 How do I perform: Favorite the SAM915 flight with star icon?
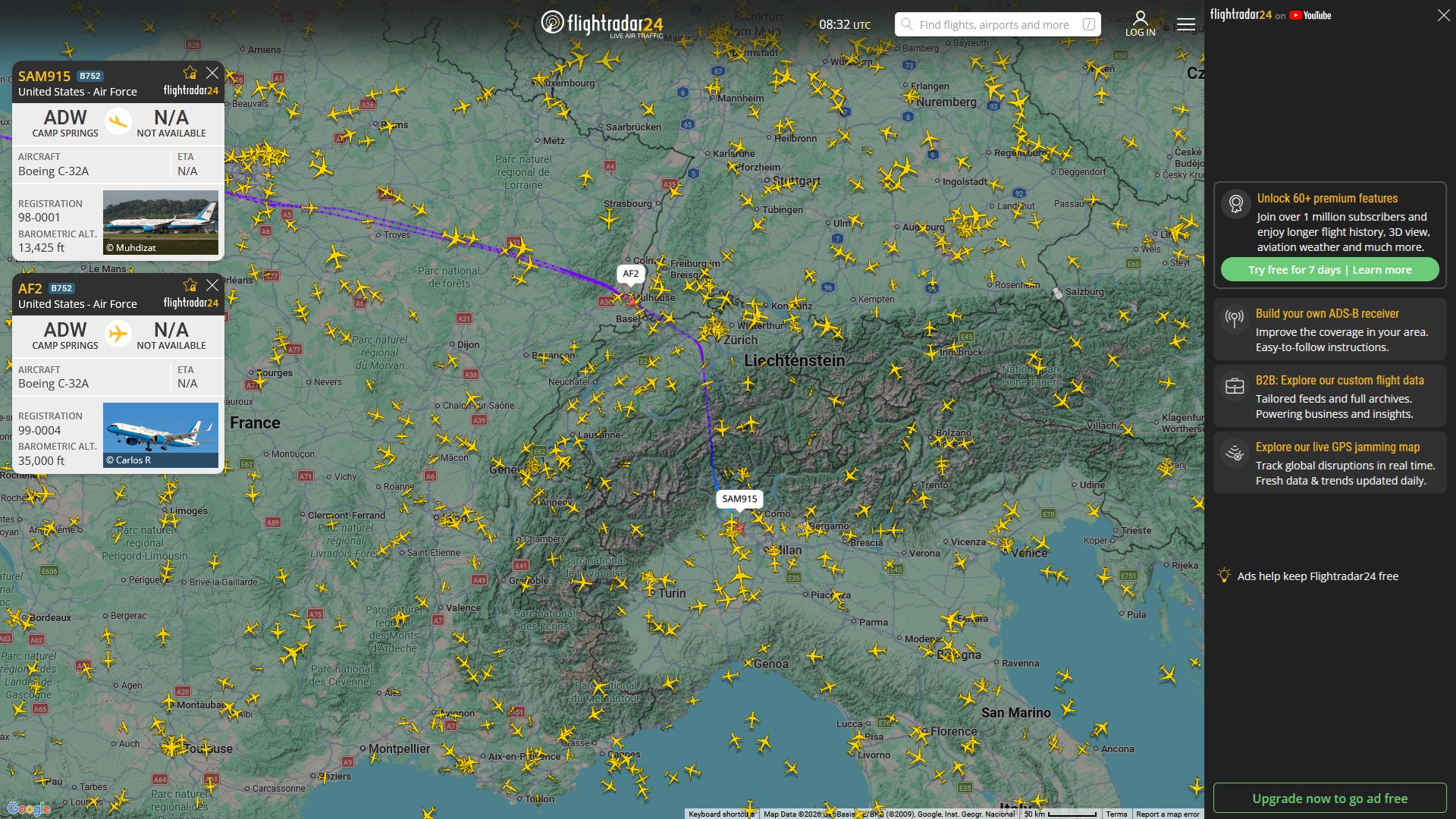(x=190, y=73)
